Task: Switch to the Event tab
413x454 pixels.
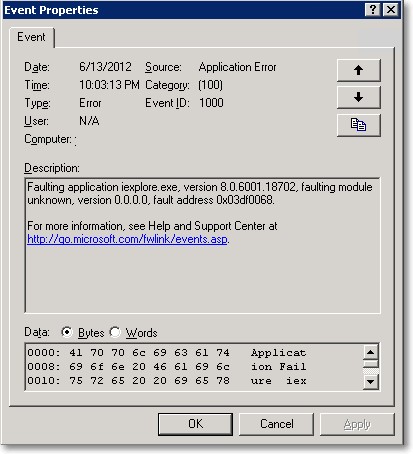Action: (31, 37)
